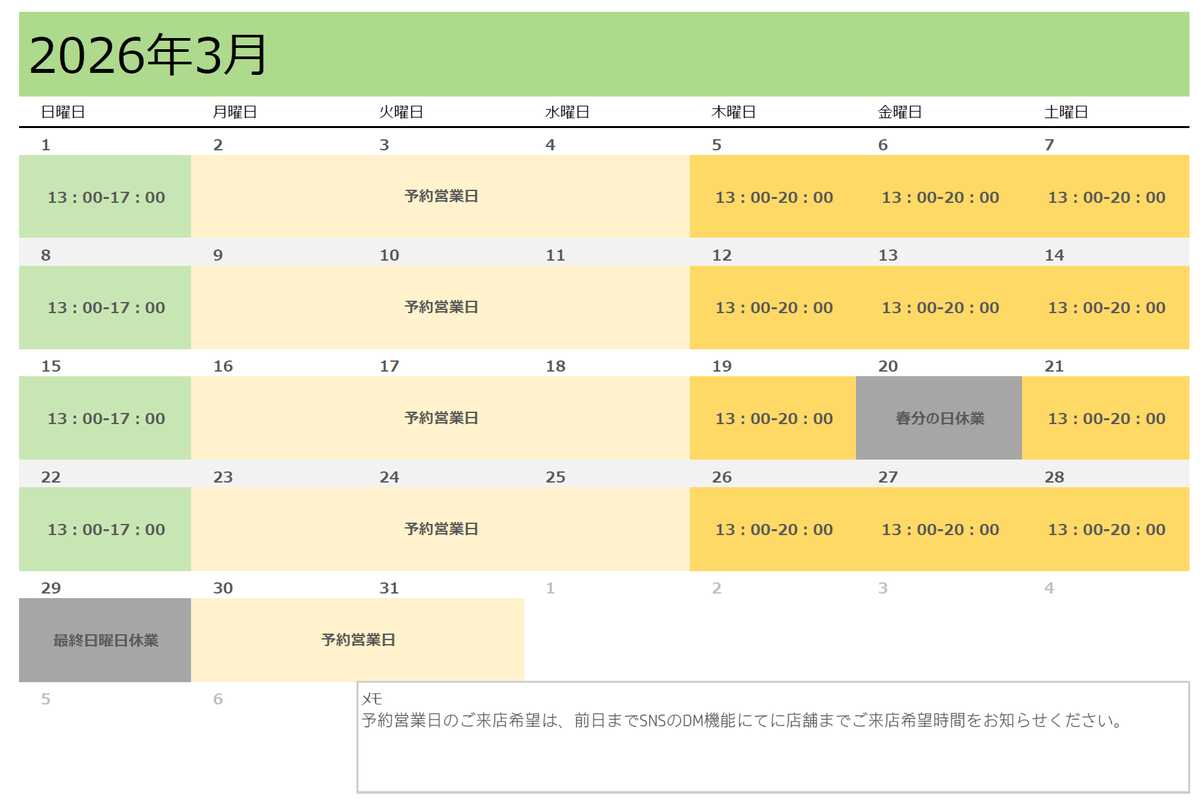The image size is (1200, 801).
Task: Select date number 25
Action: pos(555,478)
